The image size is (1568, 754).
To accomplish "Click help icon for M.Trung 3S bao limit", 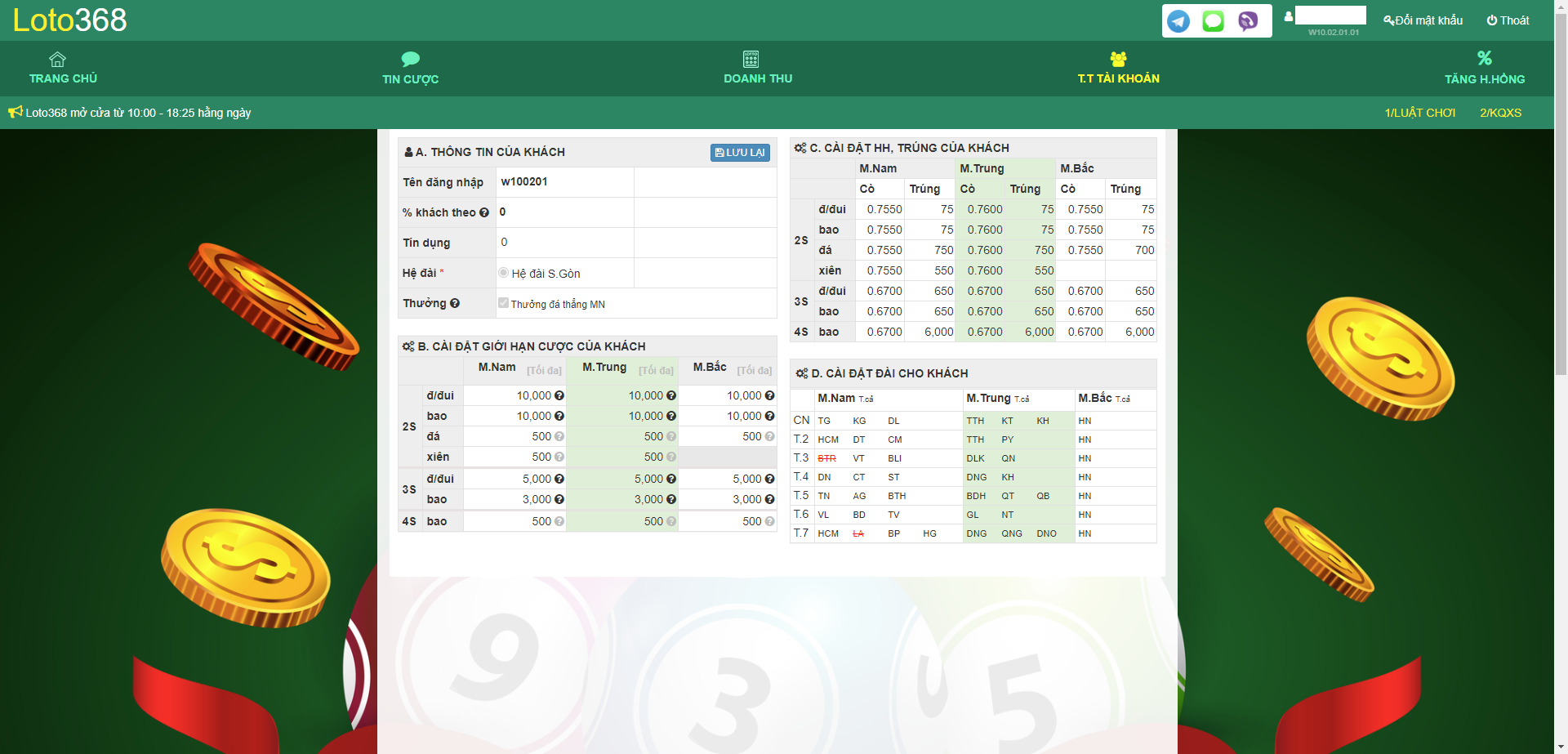I will [x=671, y=499].
